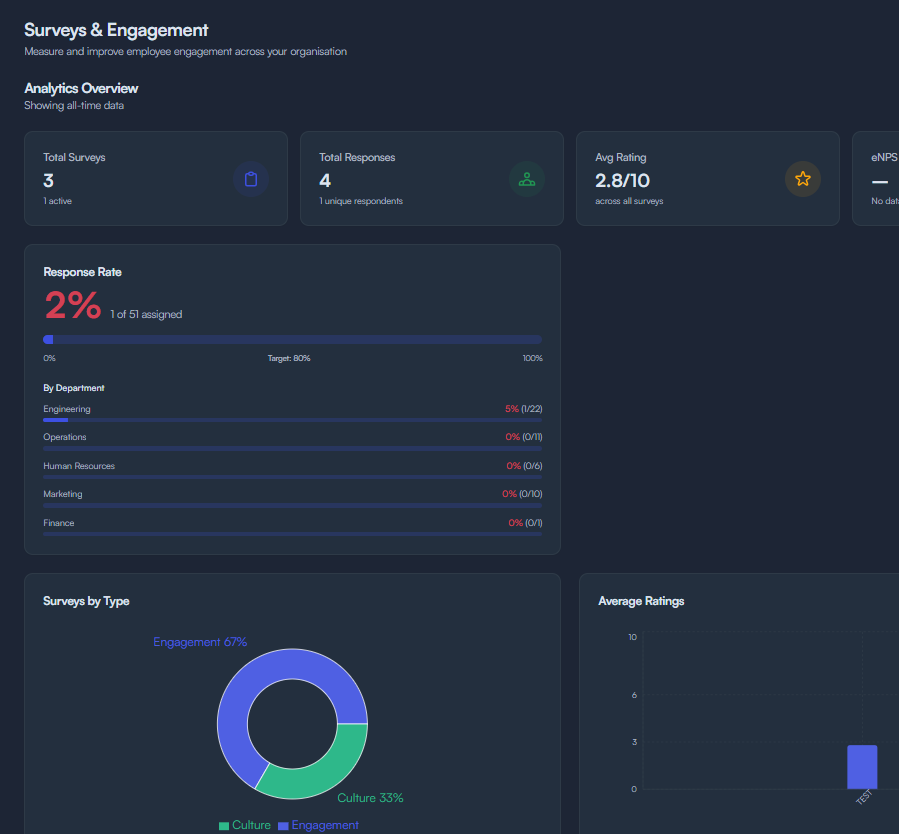Click the 'Target: 80%' label
This screenshot has height=834, width=899.
289,358
